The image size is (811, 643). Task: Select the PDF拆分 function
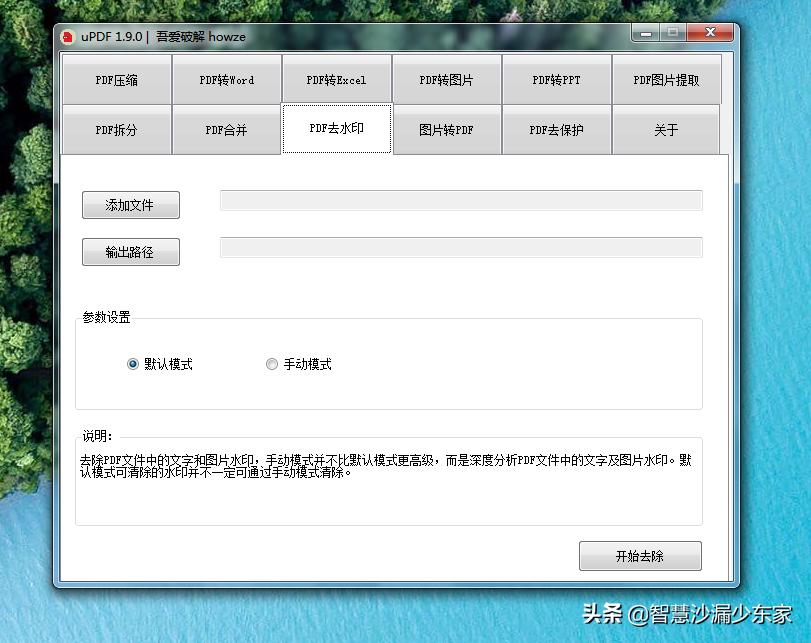tap(116, 129)
